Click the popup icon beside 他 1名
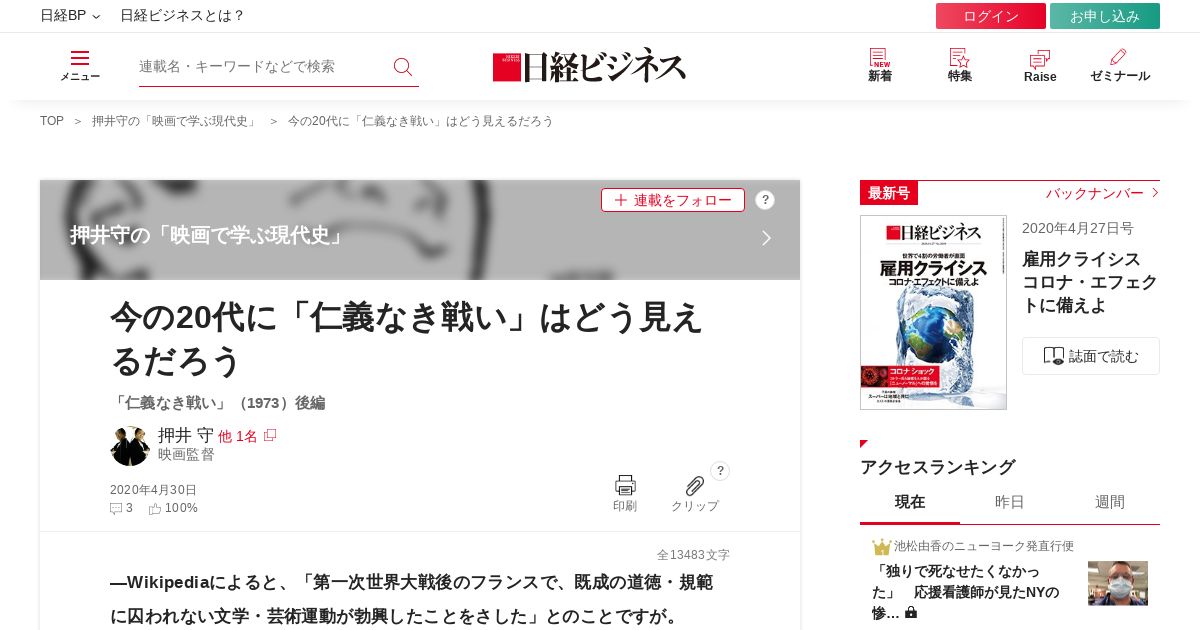The width and height of the screenshot is (1200, 630). click(270, 435)
